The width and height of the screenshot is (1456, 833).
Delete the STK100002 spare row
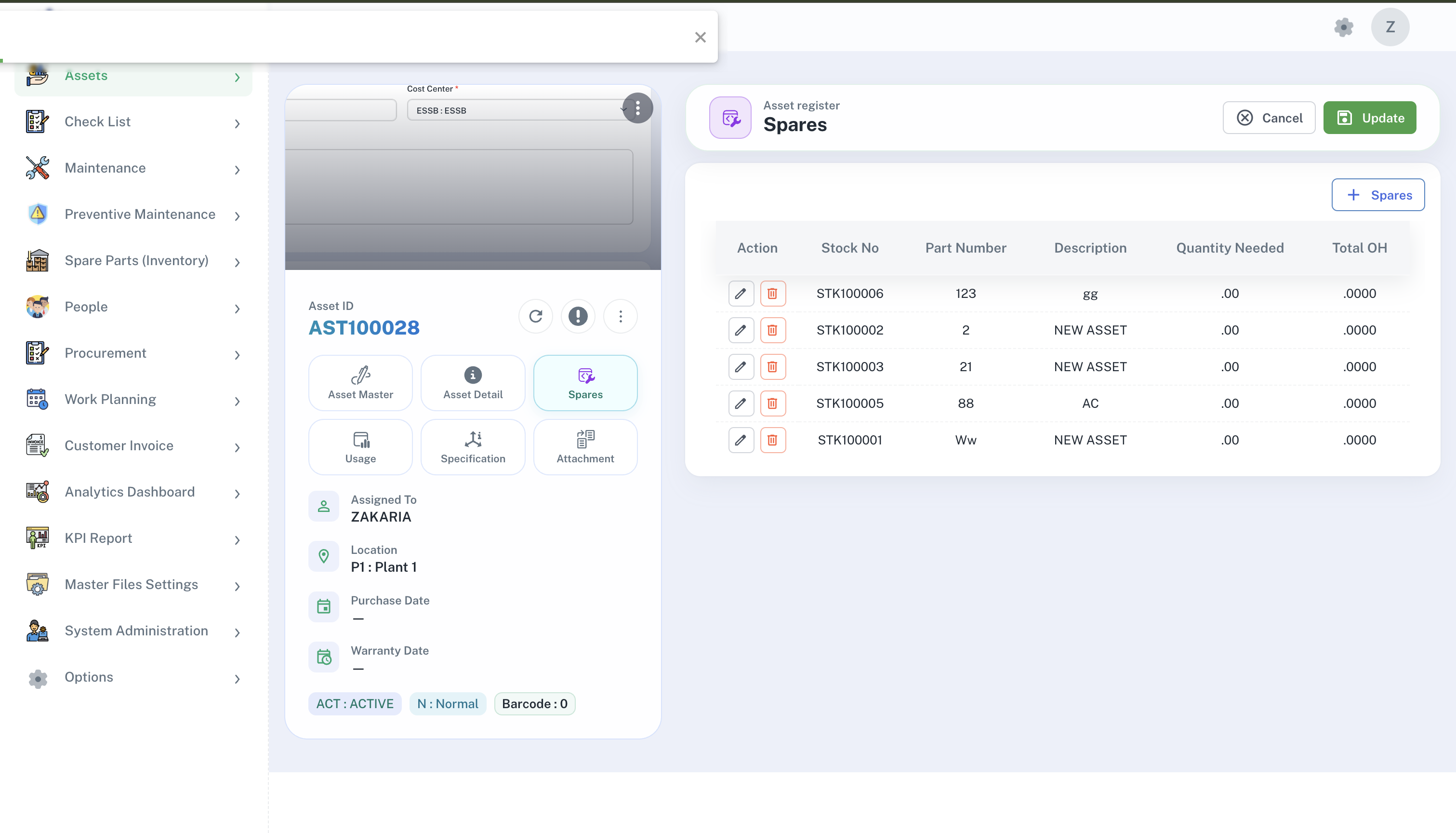click(x=772, y=330)
